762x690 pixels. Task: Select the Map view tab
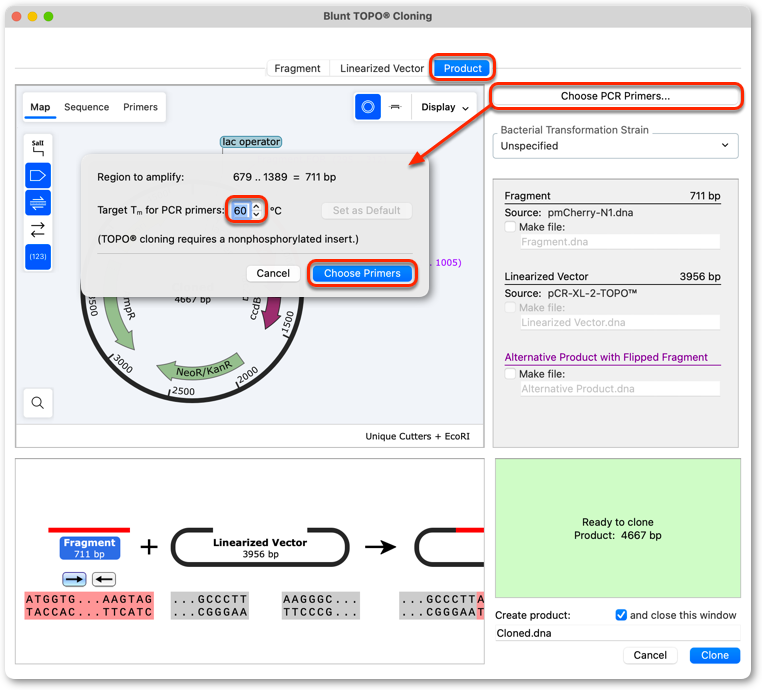click(x=40, y=107)
